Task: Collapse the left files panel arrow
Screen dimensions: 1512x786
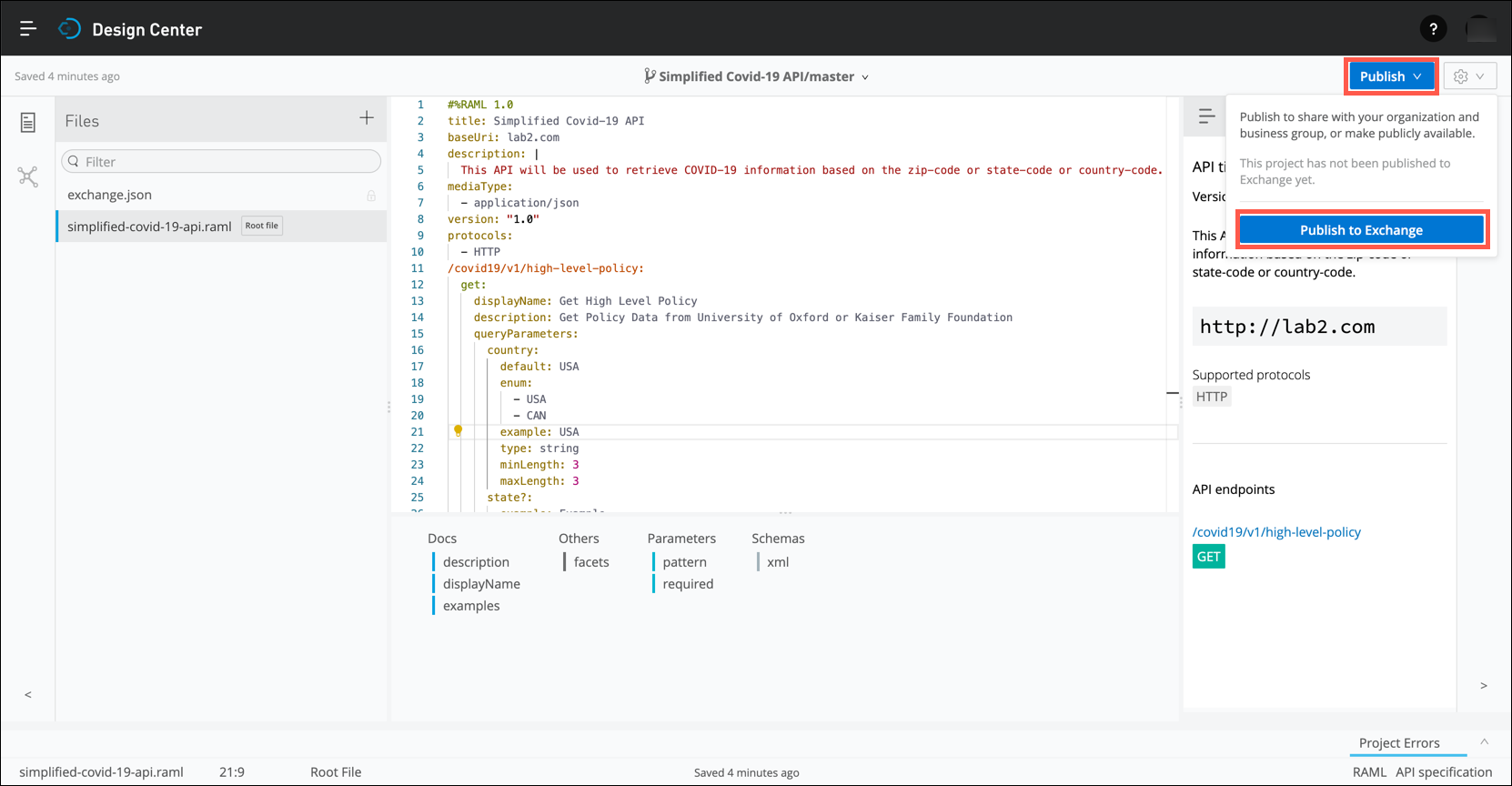Action: pyautogui.click(x=28, y=695)
